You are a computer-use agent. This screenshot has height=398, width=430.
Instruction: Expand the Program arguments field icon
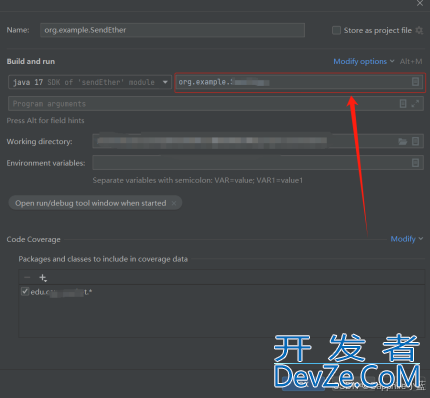[415, 104]
